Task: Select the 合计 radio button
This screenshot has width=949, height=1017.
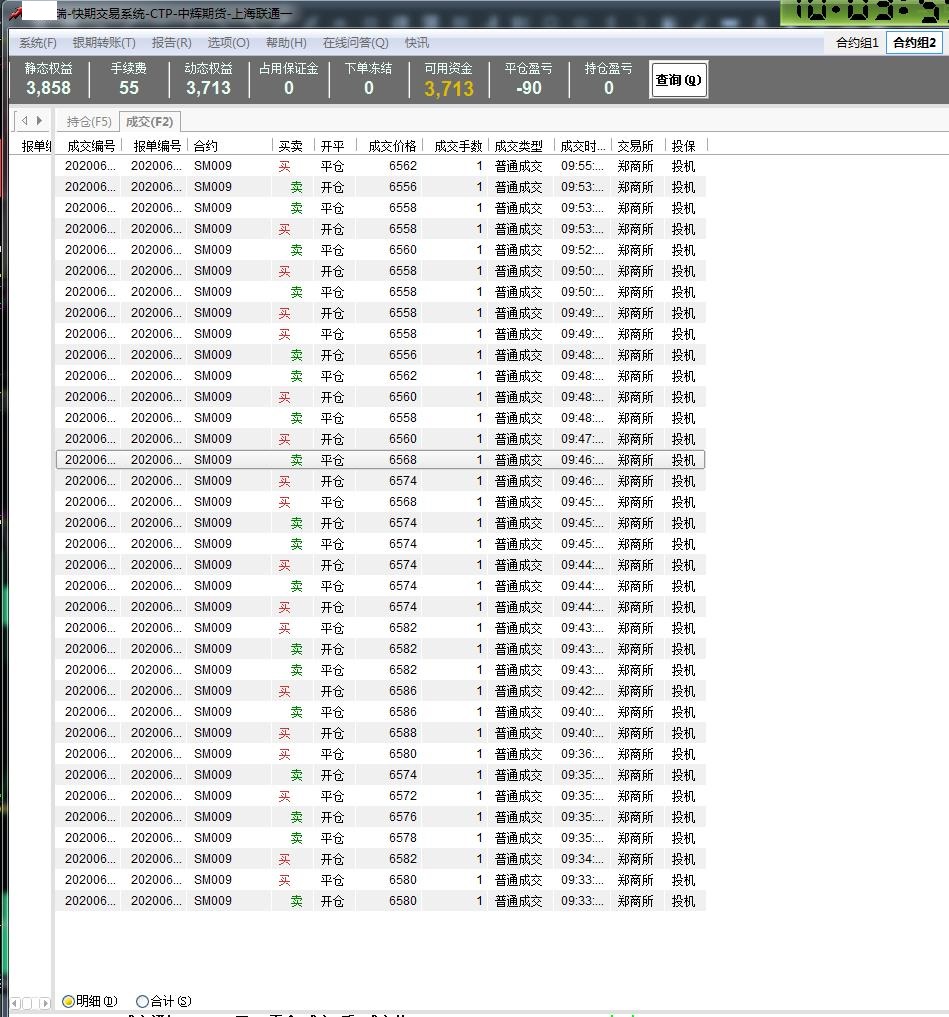Action: pyautogui.click(x=142, y=1001)
